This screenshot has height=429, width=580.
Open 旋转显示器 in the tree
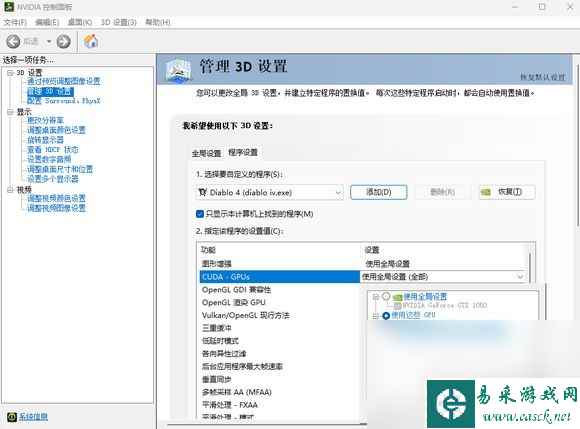click(x=45, y=140)
